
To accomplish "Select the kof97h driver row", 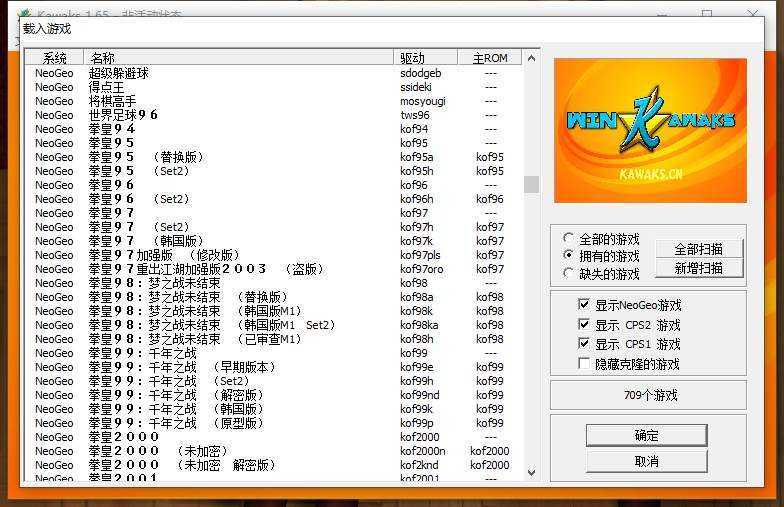I will pos(274,227).
